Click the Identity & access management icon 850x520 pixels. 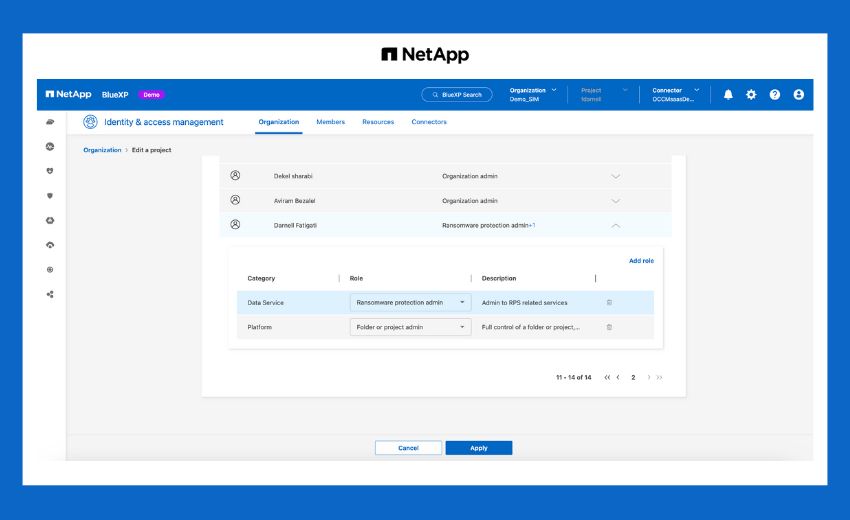point(90,122)
